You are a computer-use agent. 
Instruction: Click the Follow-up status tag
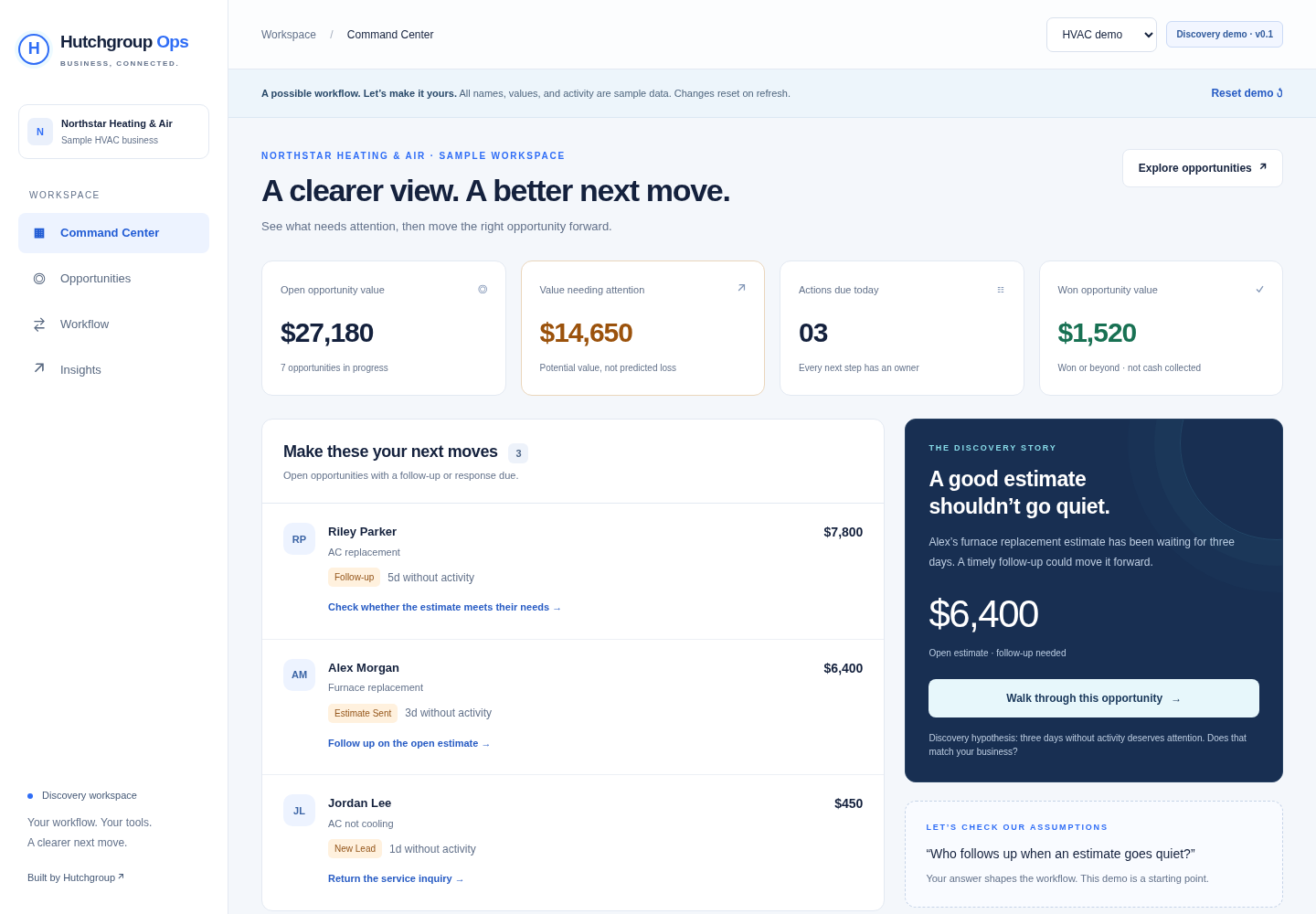pyautogui.click(x=354, y=578)
